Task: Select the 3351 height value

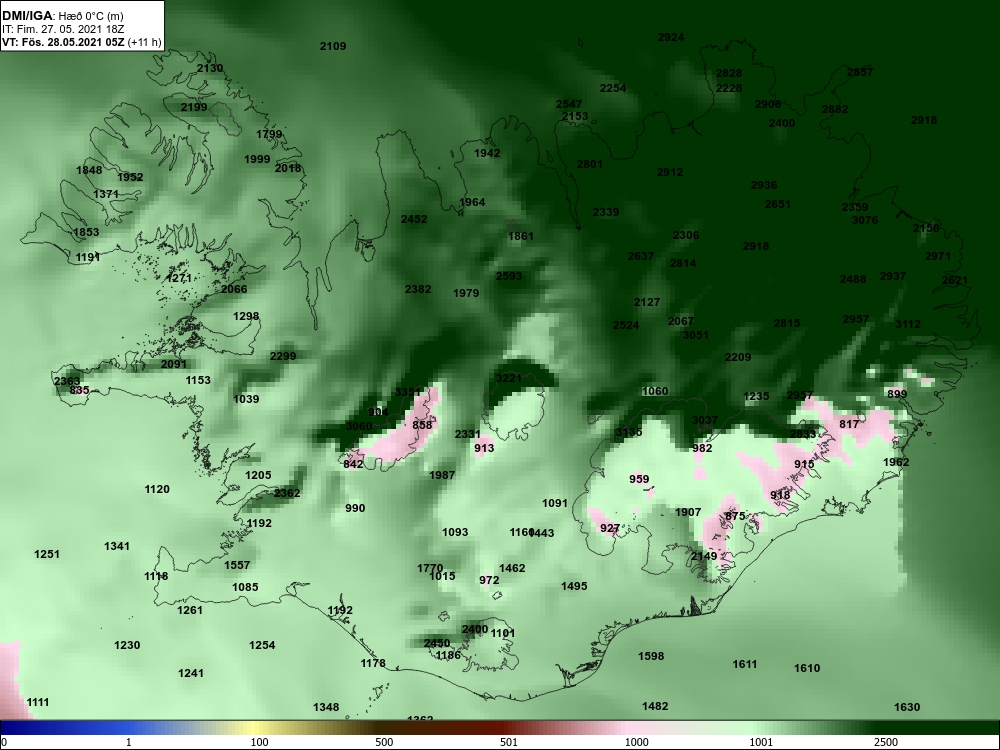Action: coord(408,392)
